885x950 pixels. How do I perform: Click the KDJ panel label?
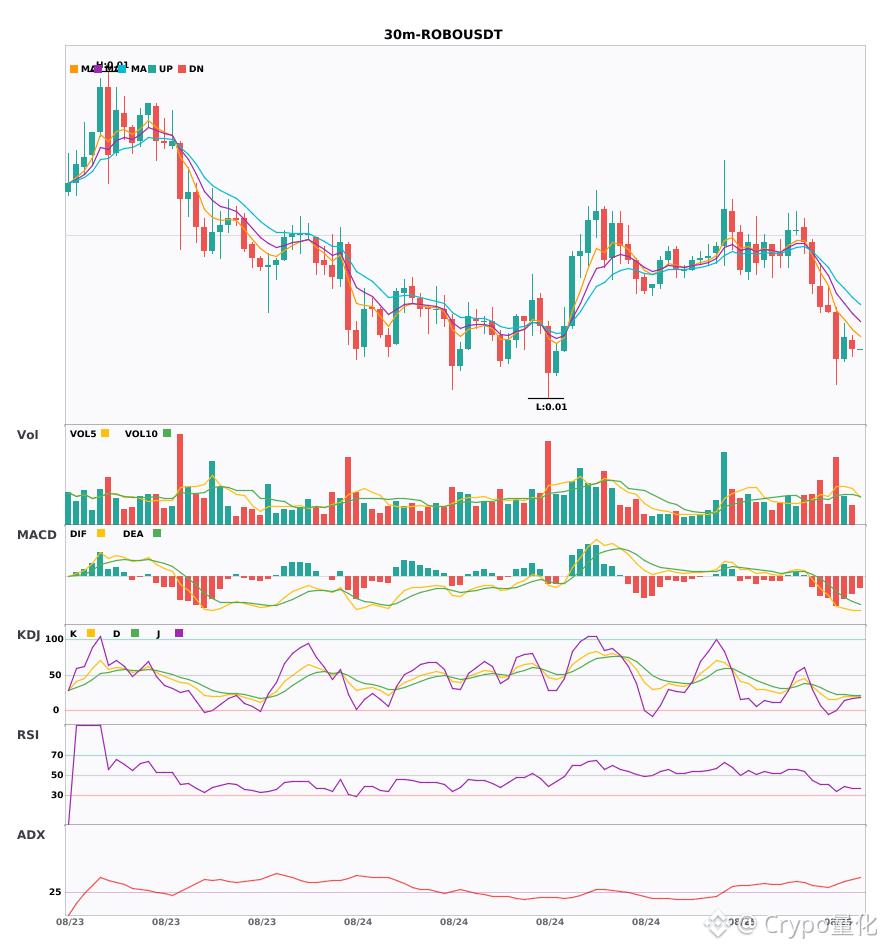point(28,635)
